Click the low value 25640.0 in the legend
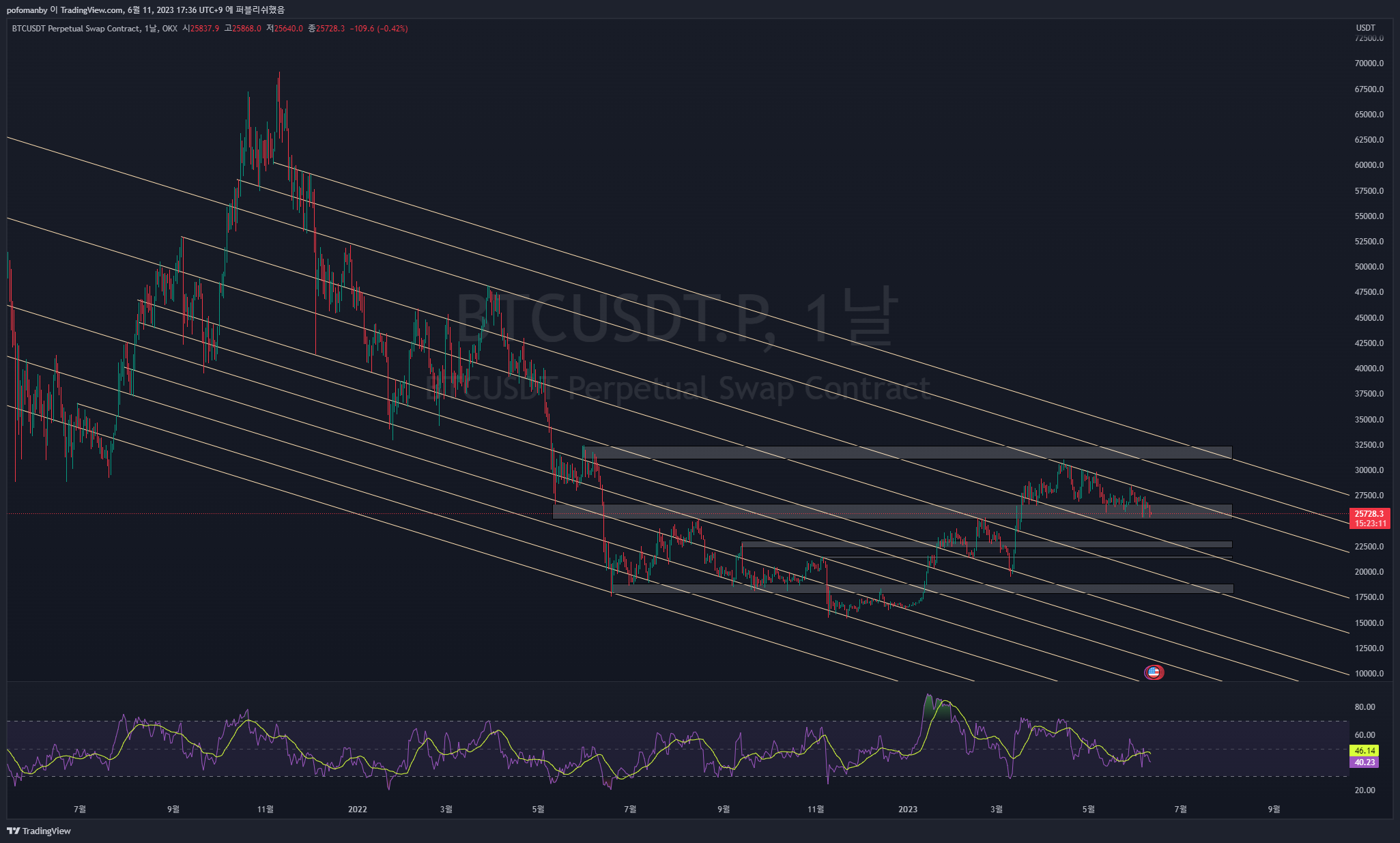1400x843 pixels. (x=289, y=29)
